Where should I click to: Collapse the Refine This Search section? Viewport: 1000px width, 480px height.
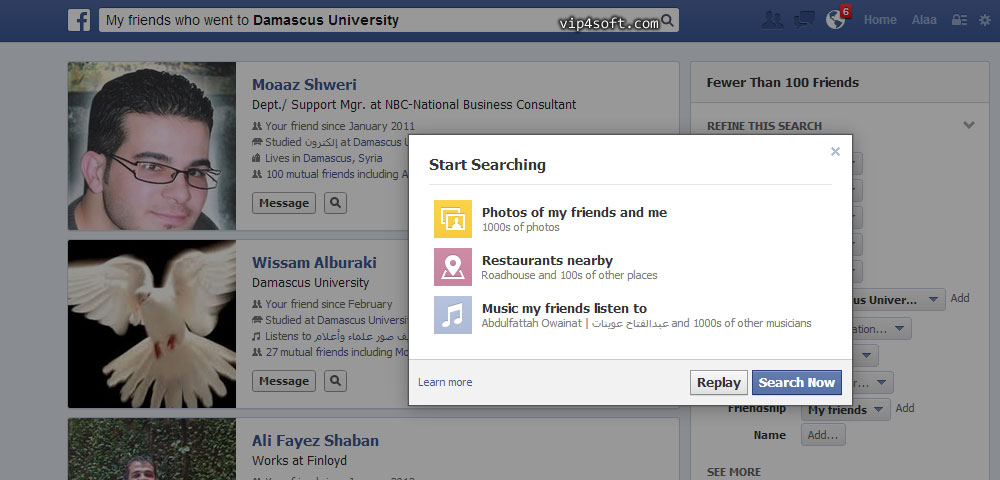click(969, 126)
